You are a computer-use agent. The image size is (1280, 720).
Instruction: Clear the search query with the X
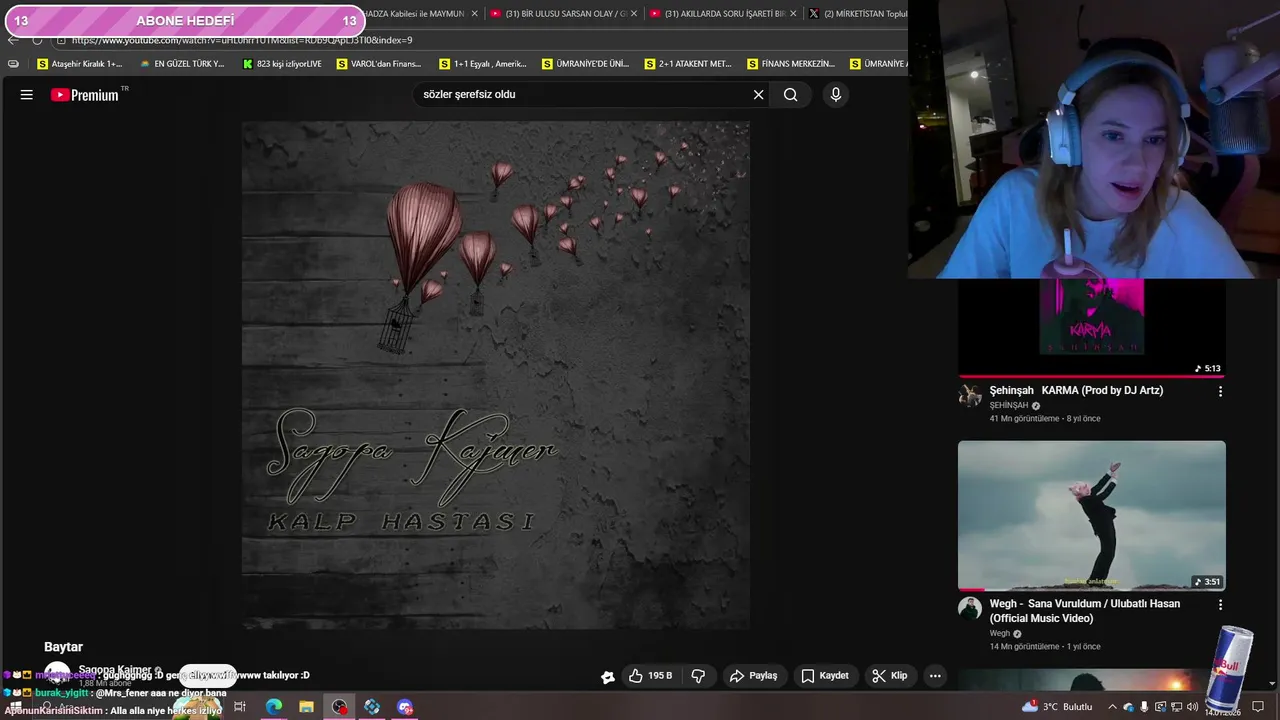(758, 95)
